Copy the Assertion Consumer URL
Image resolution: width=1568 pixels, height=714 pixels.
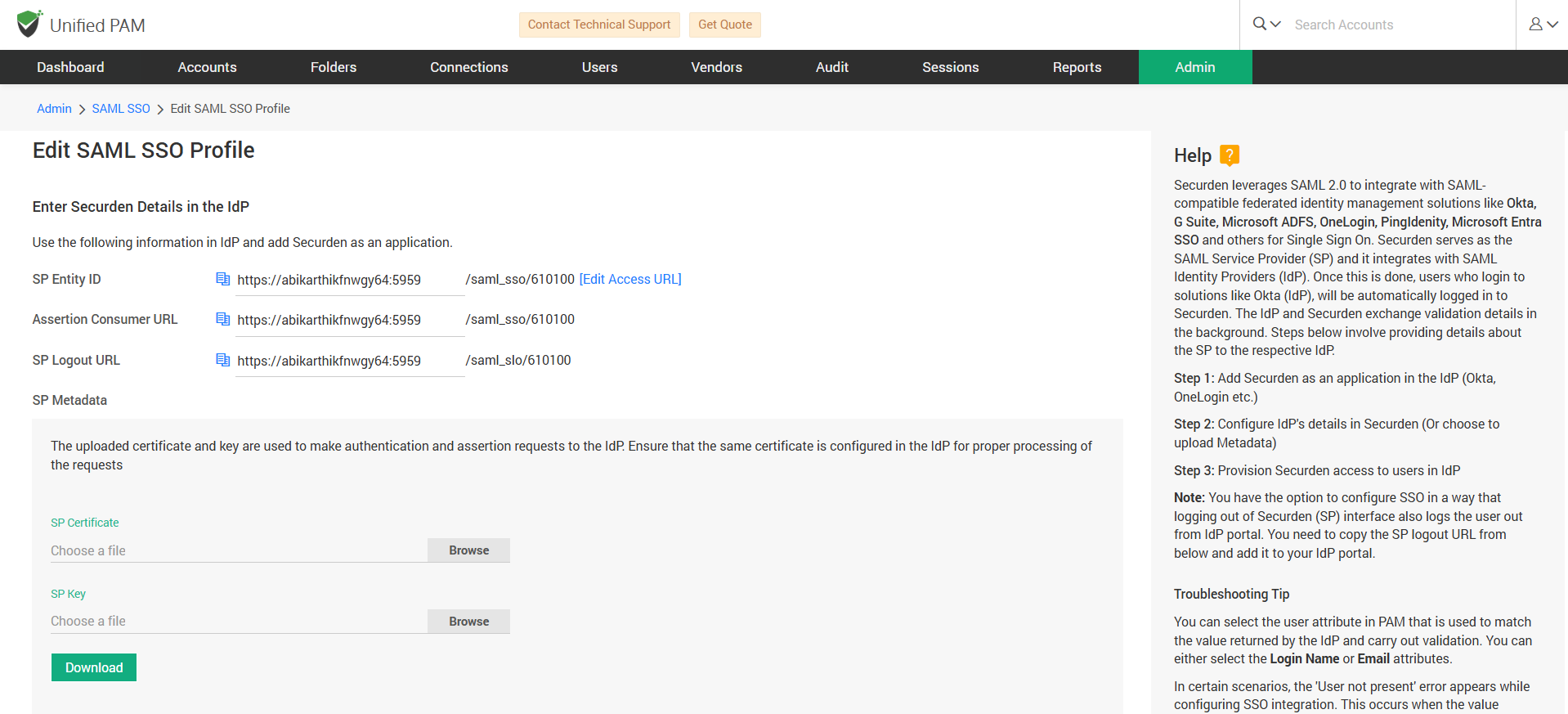click(222, 319)
